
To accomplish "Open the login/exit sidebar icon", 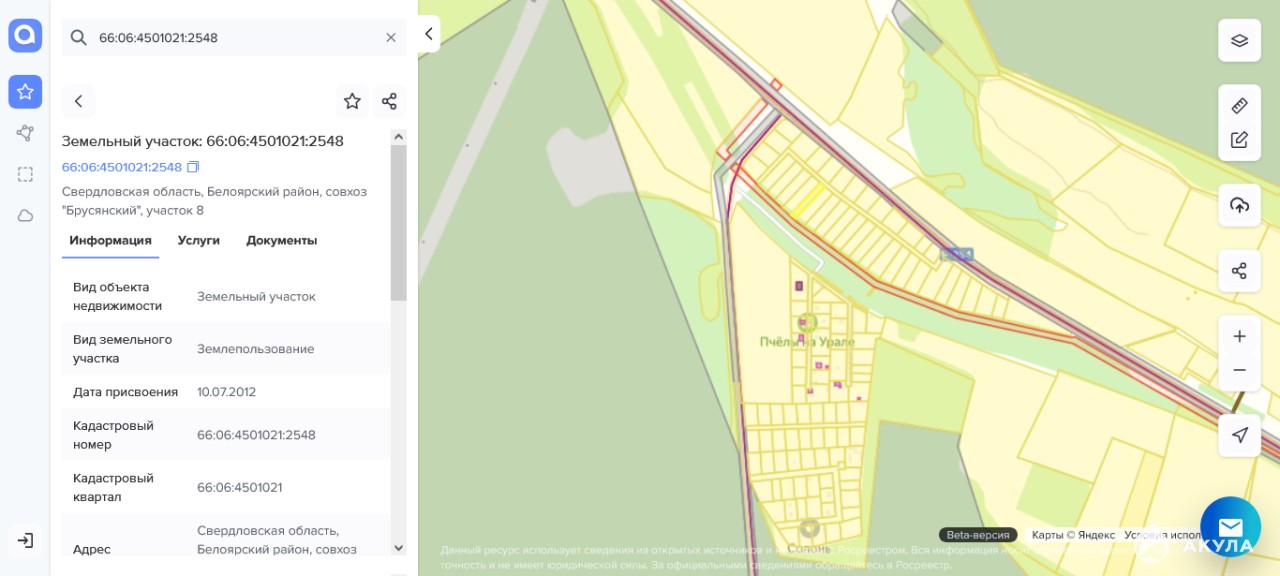I will (x=25, y=540).
